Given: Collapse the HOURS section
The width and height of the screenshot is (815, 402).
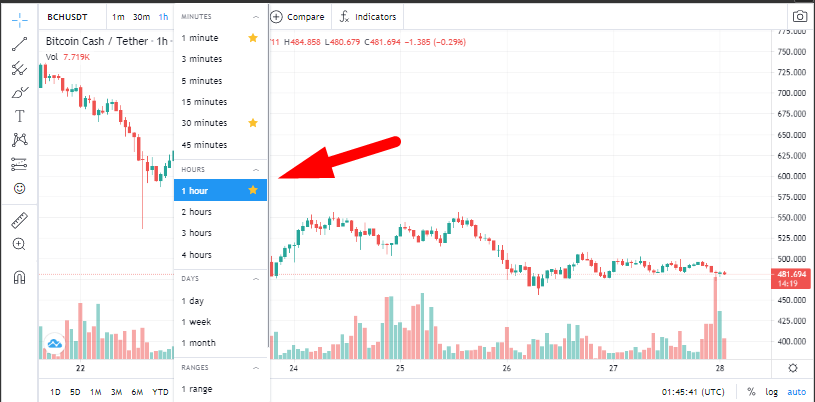Looking at the screenshot, I should [x=255, y=170].
